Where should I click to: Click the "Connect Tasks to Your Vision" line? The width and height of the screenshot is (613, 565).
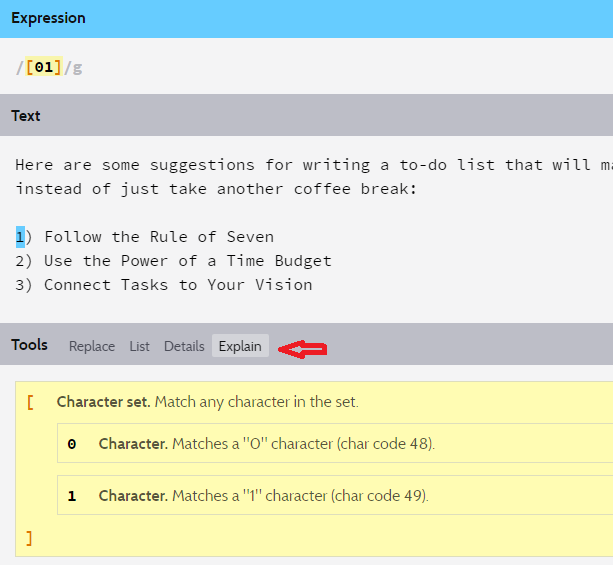click(177, 285)
